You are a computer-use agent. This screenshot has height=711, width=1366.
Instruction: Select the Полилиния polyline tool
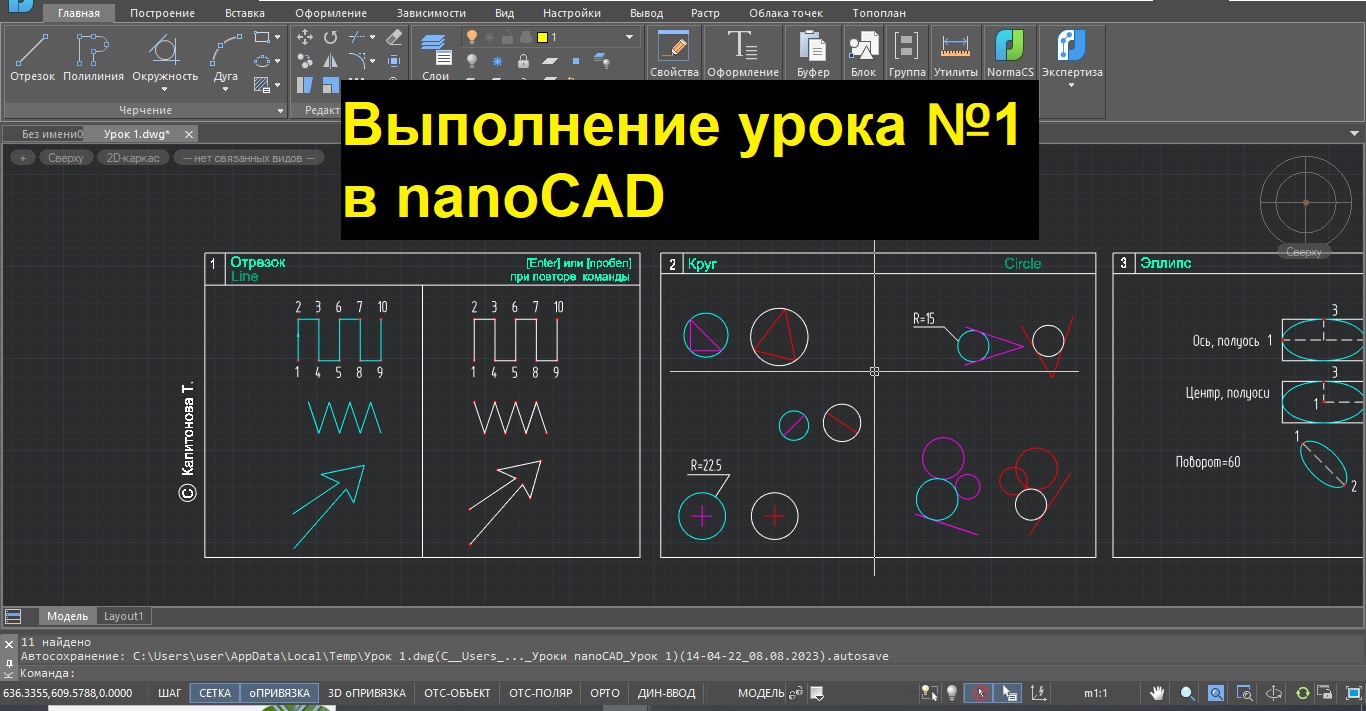click(93, 57)
